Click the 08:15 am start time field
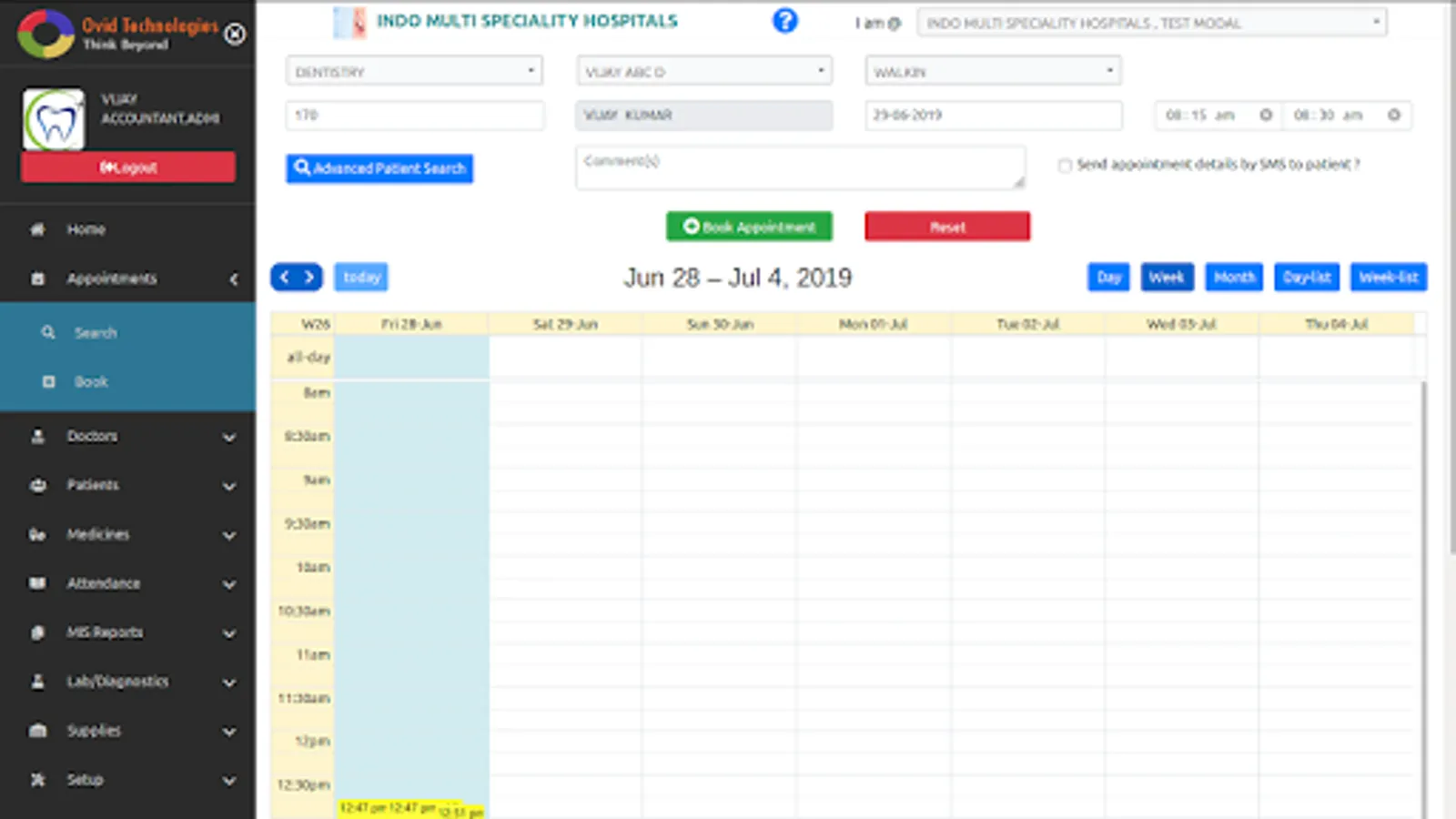1456x819 pixels. point(1219,116)
